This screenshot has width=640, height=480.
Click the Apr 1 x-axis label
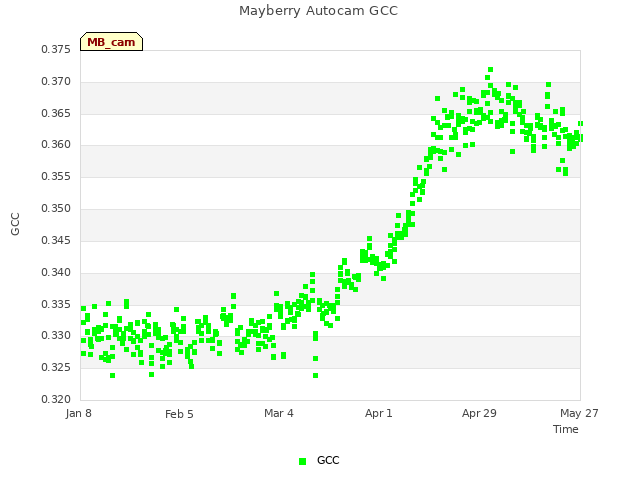[x=379, y=413]
